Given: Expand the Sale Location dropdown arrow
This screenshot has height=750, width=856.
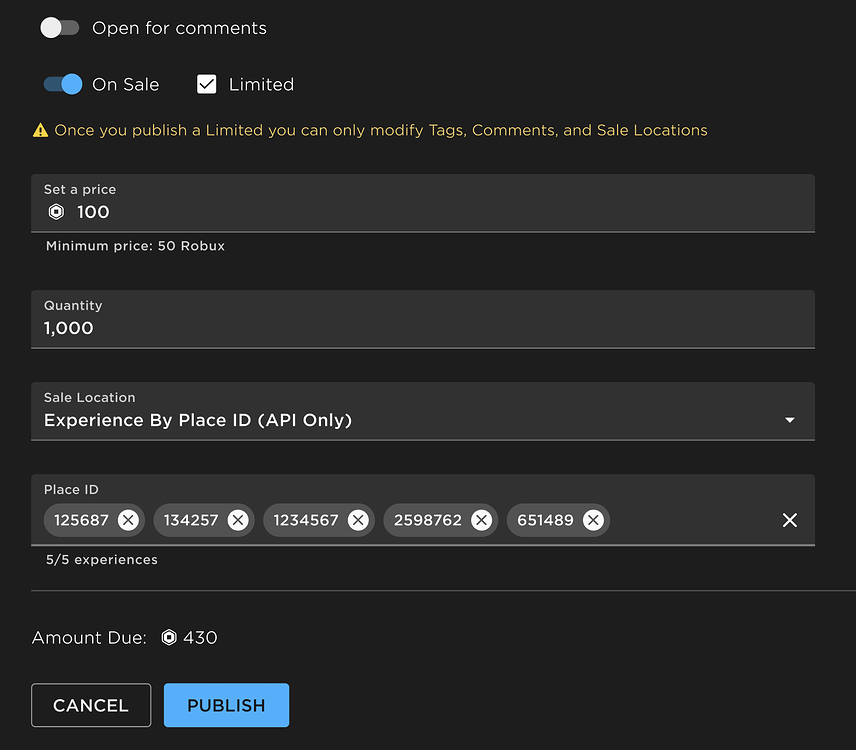Looking at the screenshot, I should click(x=790, y=420).
